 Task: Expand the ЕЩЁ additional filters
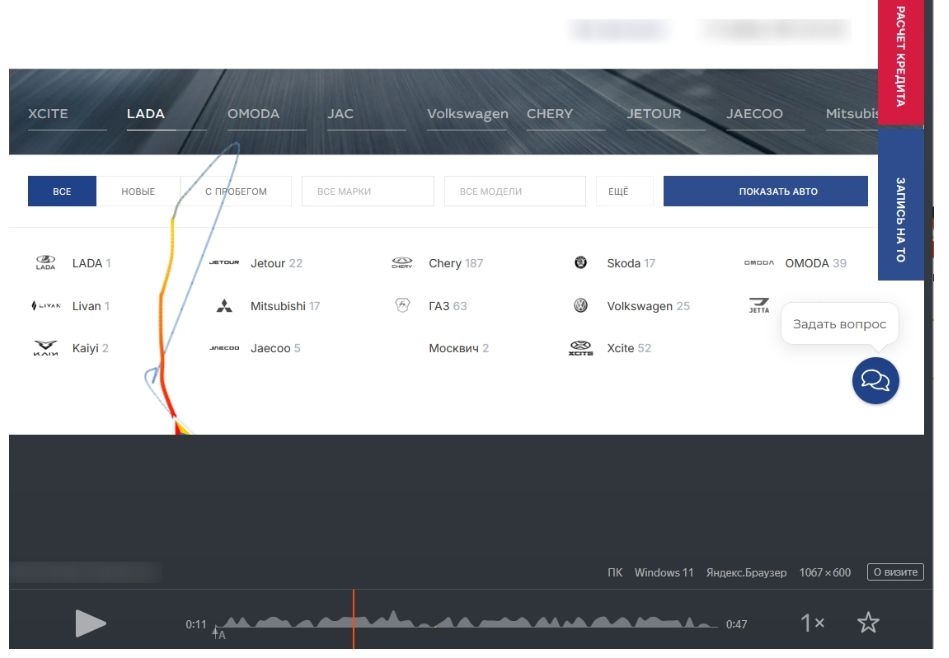[625, 191]
